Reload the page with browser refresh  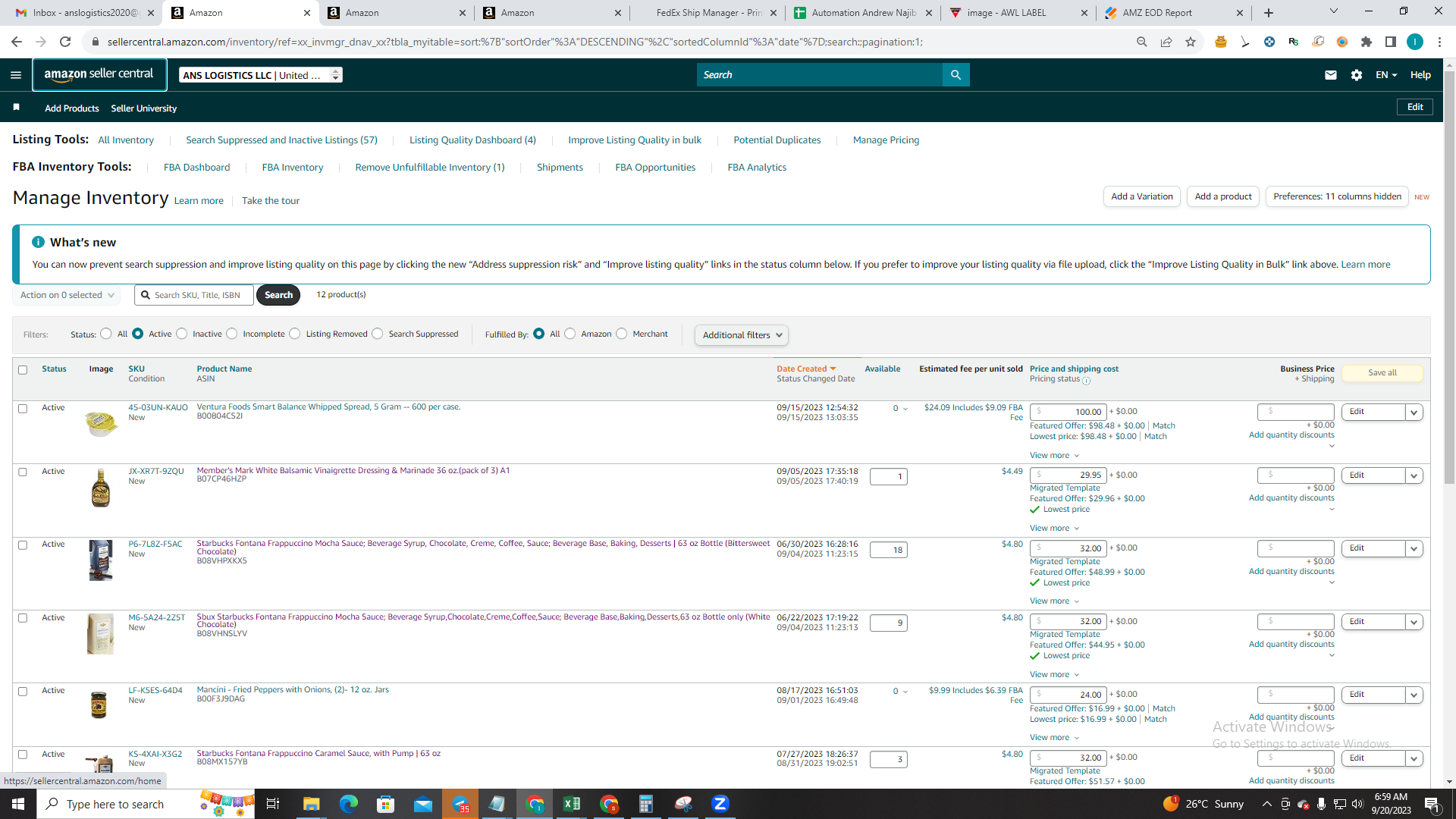(x=65, y=42)
